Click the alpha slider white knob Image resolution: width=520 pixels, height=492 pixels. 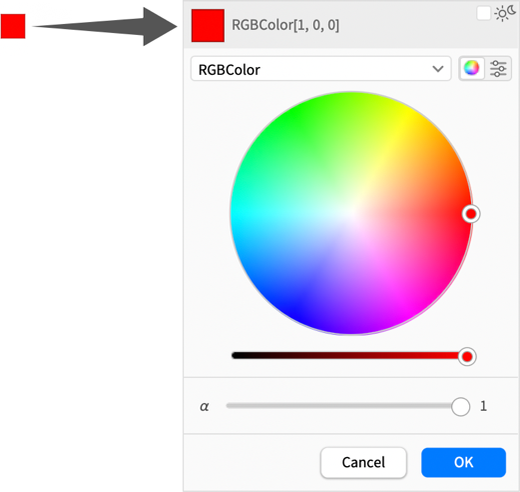click(461, 406)
